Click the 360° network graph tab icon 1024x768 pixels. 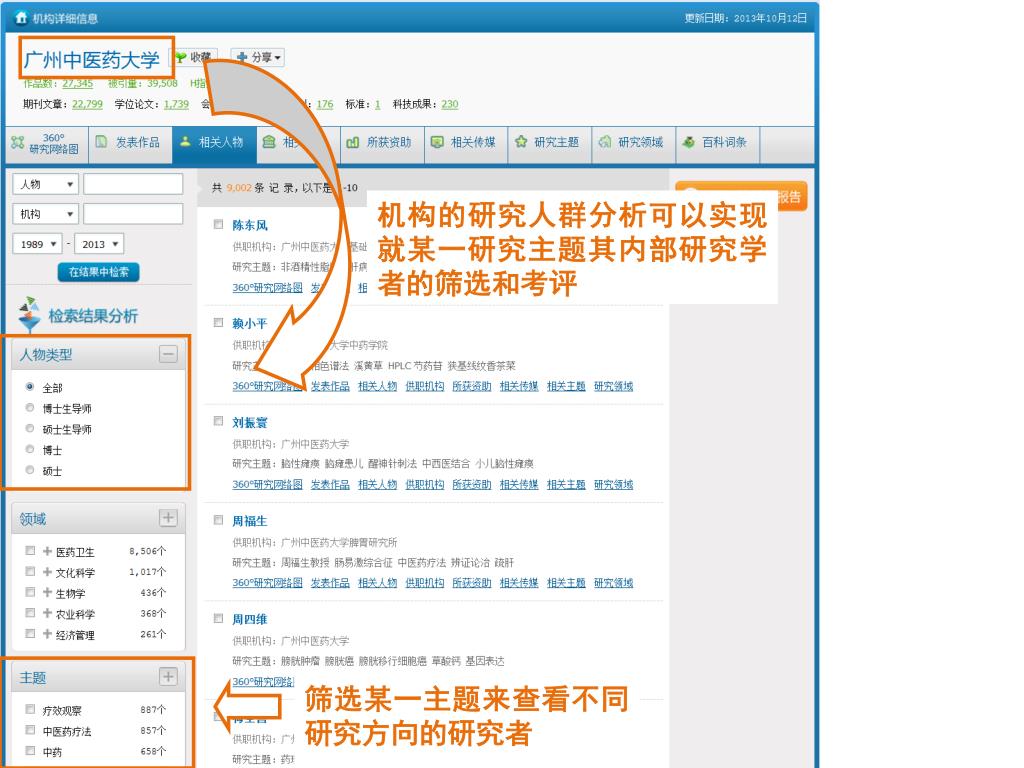point(18,142)
